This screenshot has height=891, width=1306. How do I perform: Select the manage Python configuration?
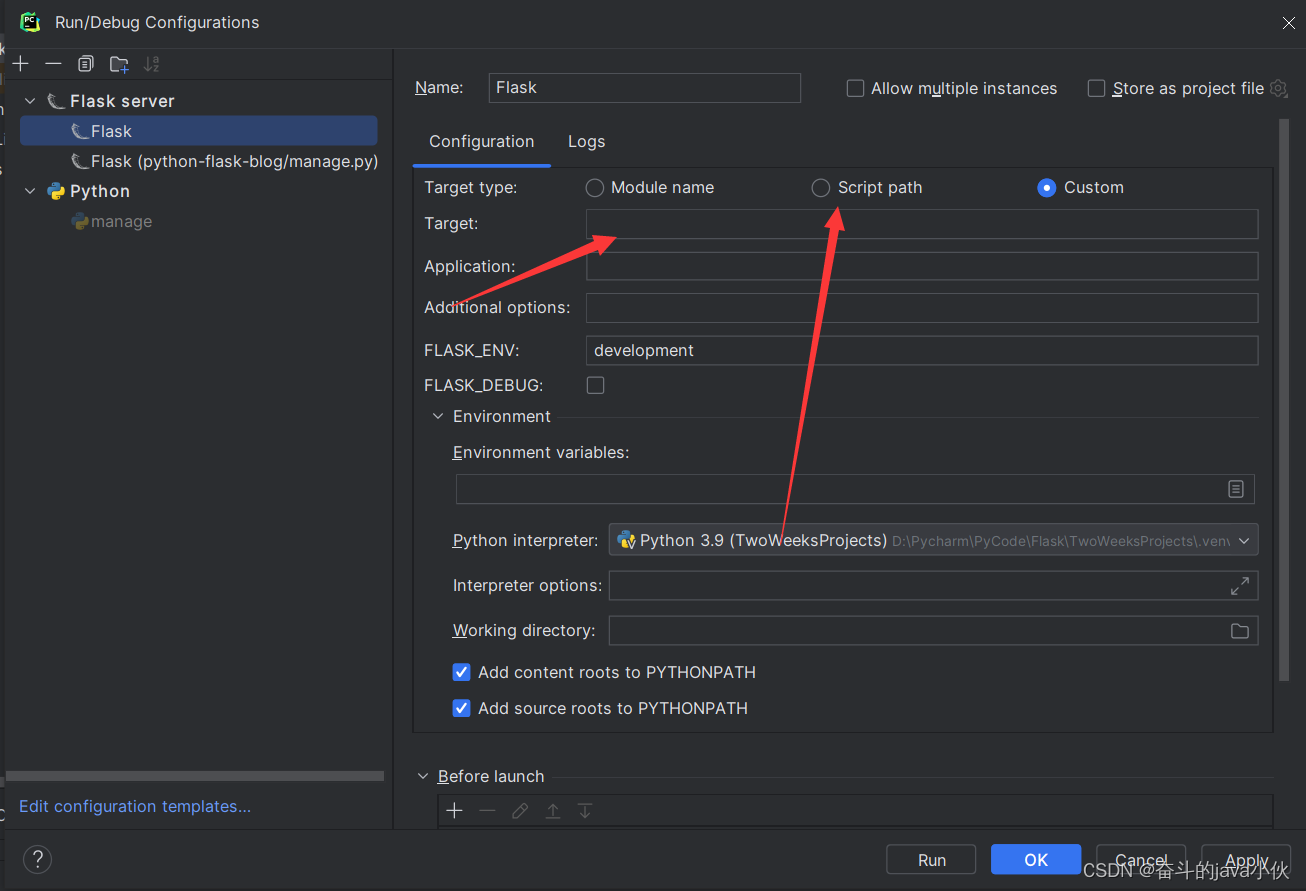112,222
